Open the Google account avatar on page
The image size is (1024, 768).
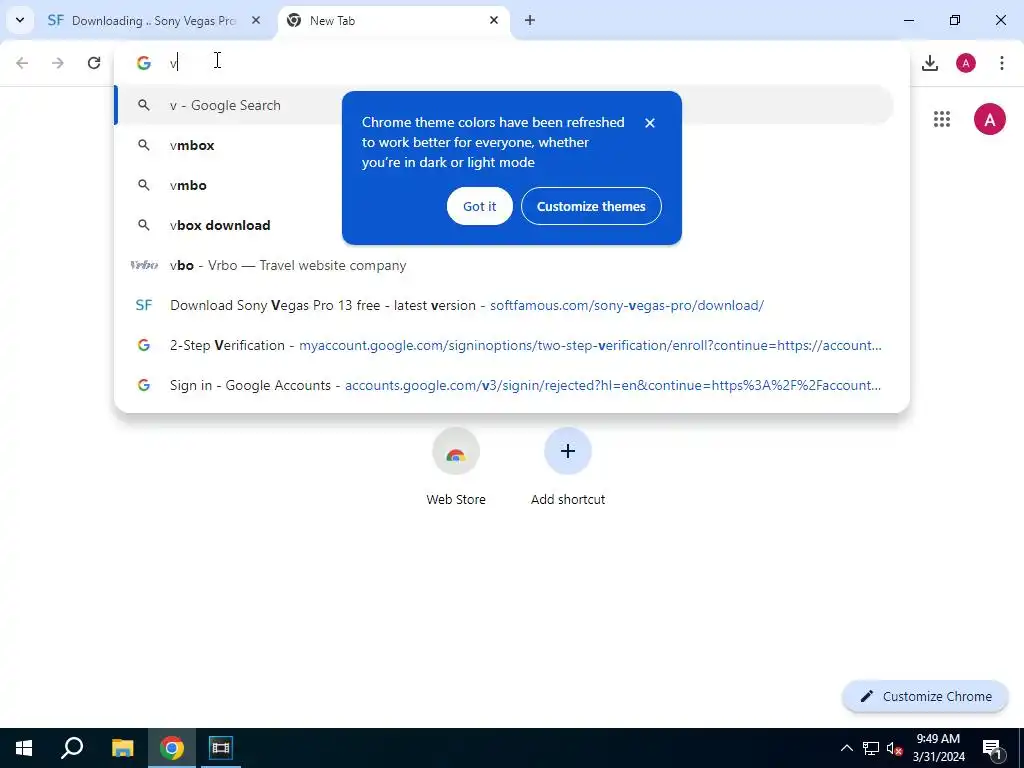coord(989,120)
